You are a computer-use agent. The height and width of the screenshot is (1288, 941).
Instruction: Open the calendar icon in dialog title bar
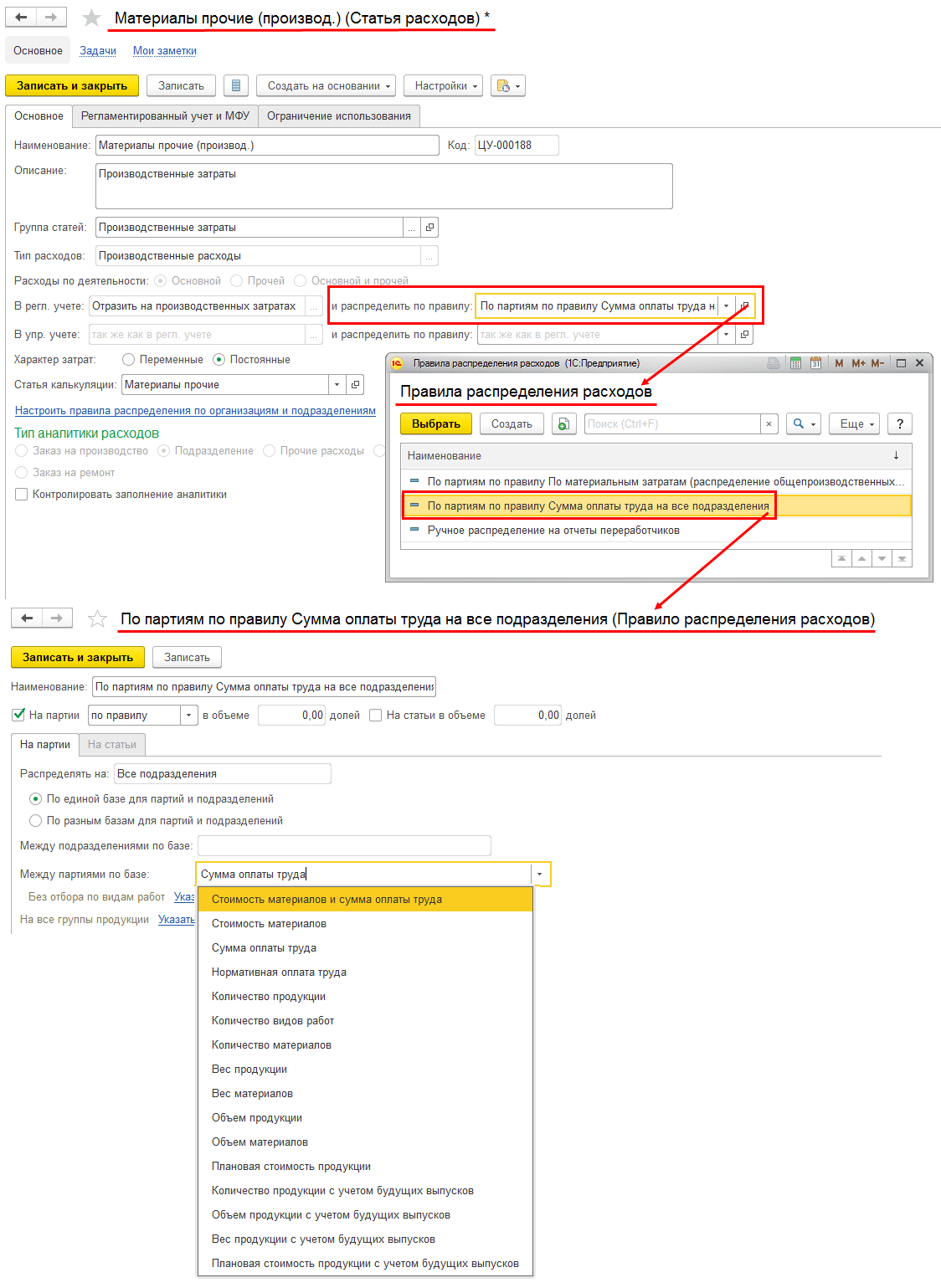click(815, 363)
